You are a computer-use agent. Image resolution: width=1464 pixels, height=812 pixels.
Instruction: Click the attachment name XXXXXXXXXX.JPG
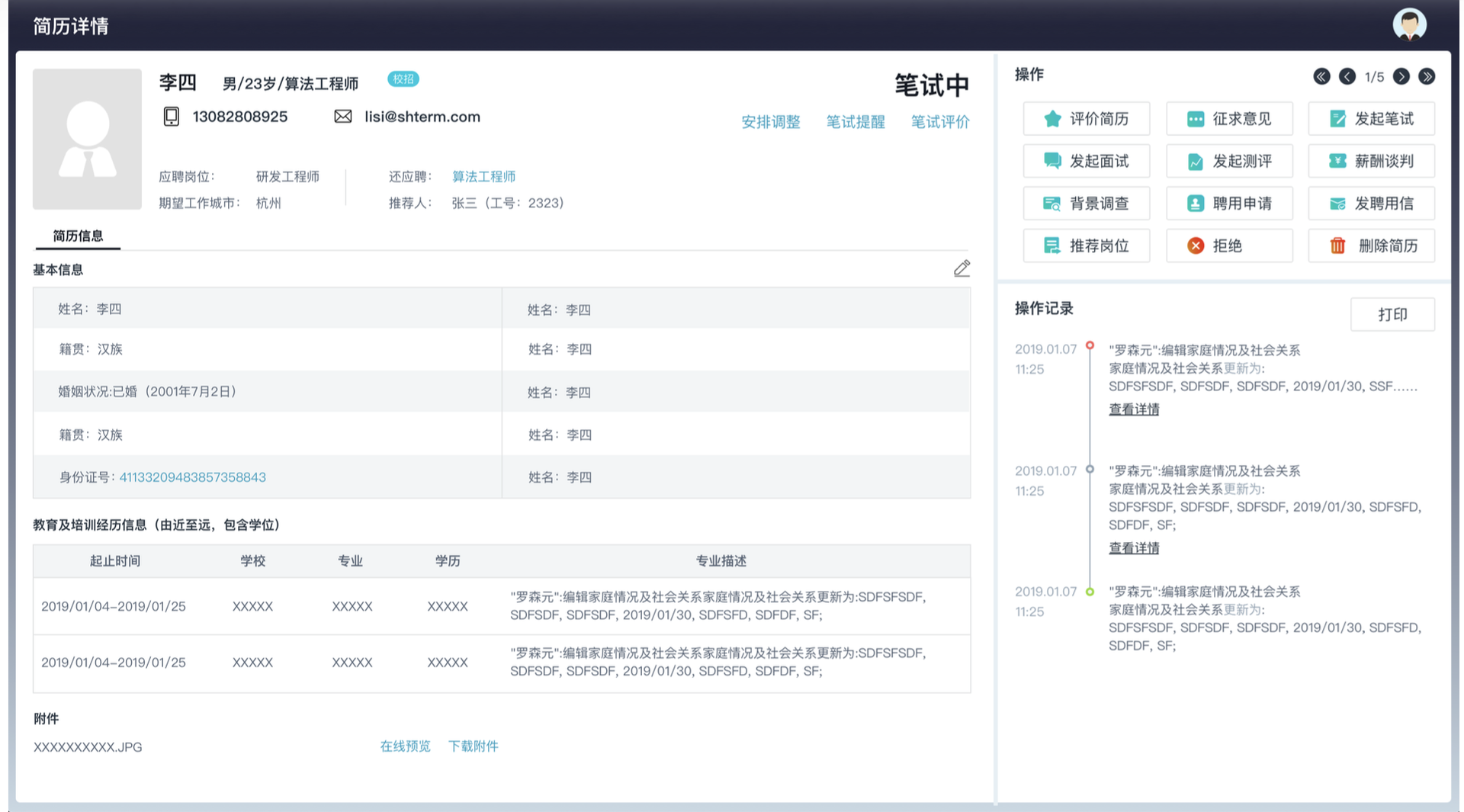88,747
